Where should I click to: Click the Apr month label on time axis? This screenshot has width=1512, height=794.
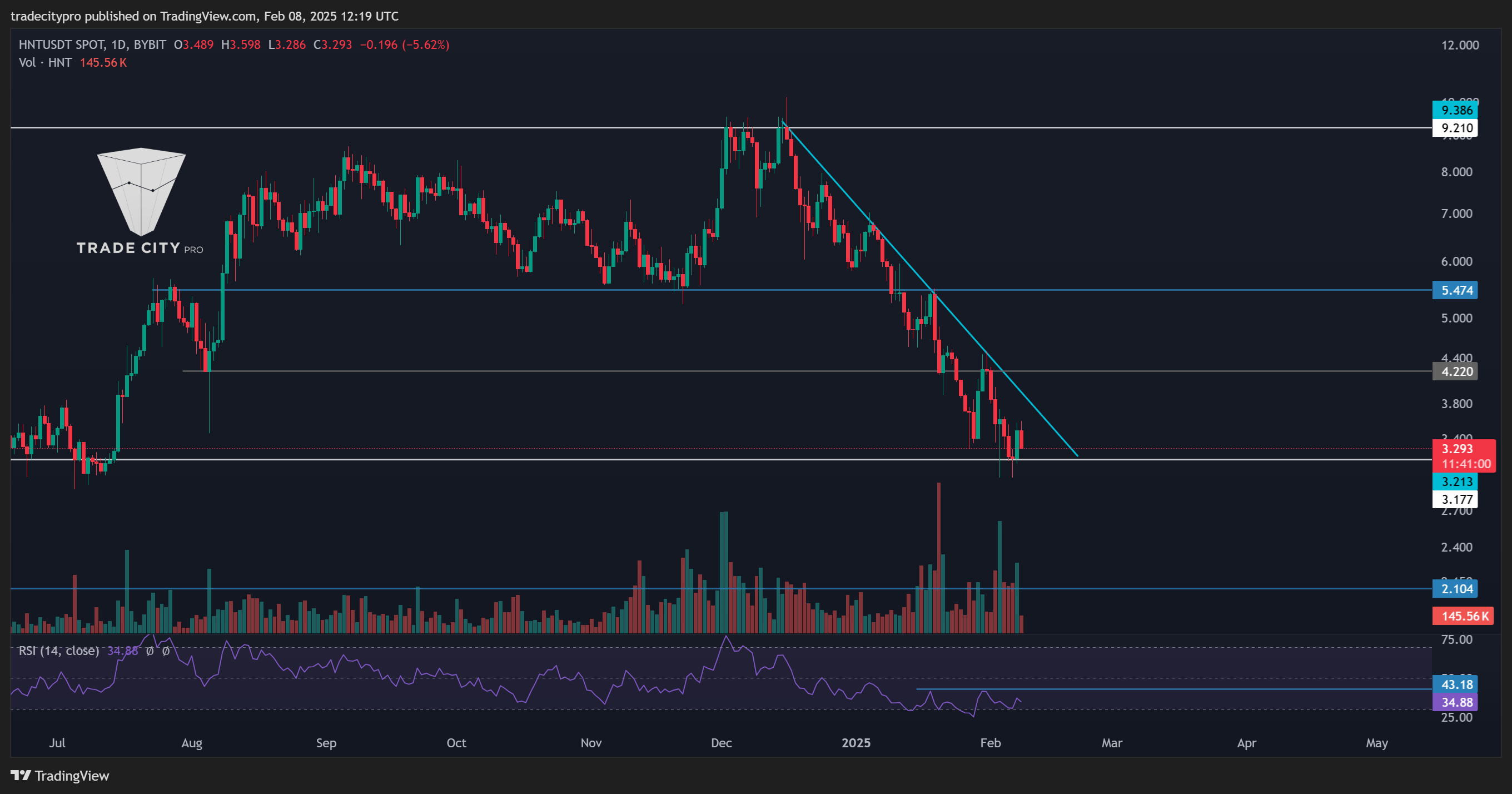click(1246, 743)
